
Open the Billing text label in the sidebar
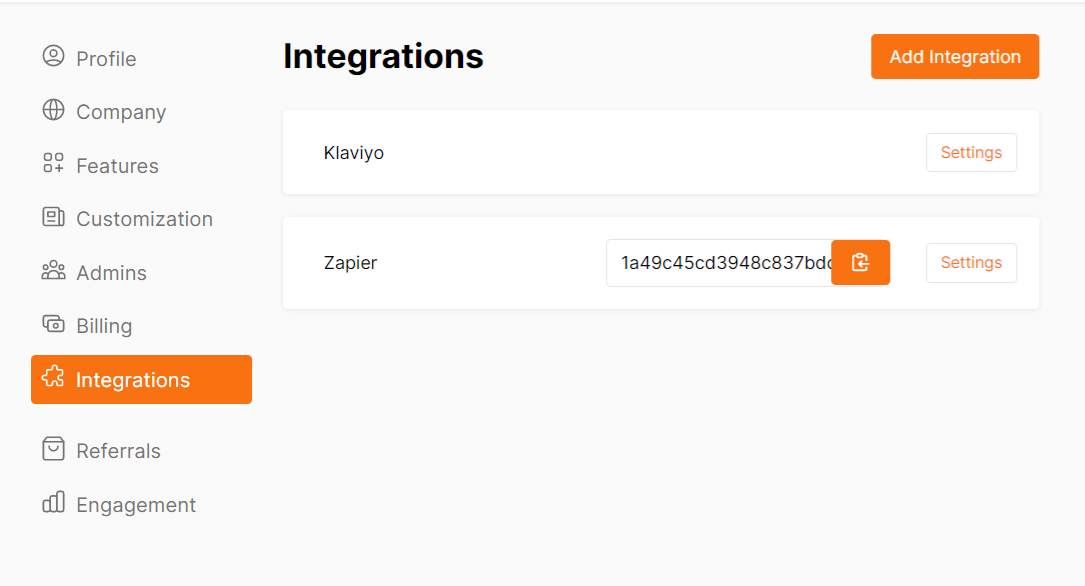[x=104, y=326]
